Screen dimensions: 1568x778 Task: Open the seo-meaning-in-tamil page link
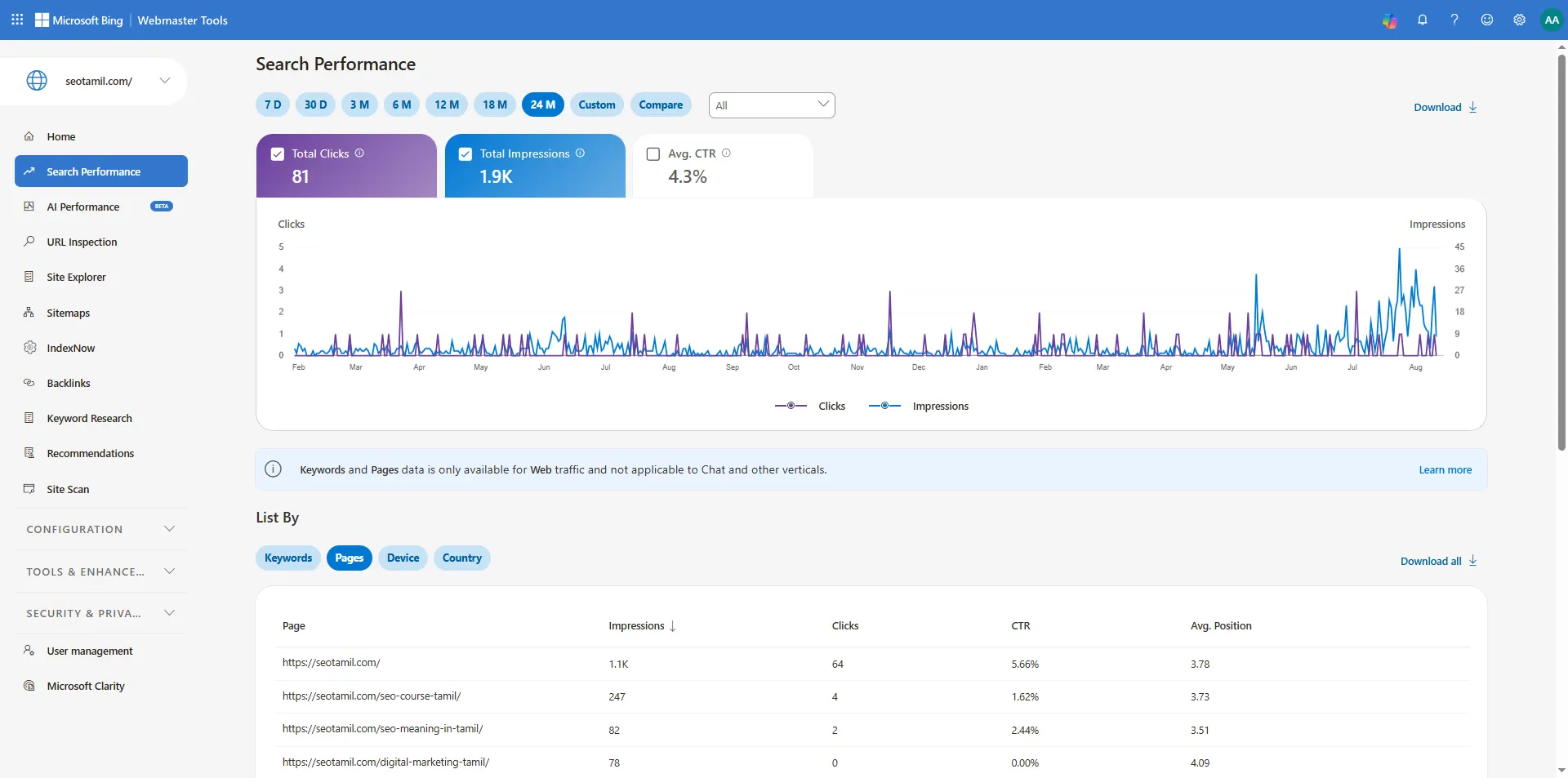click(383, 729)
